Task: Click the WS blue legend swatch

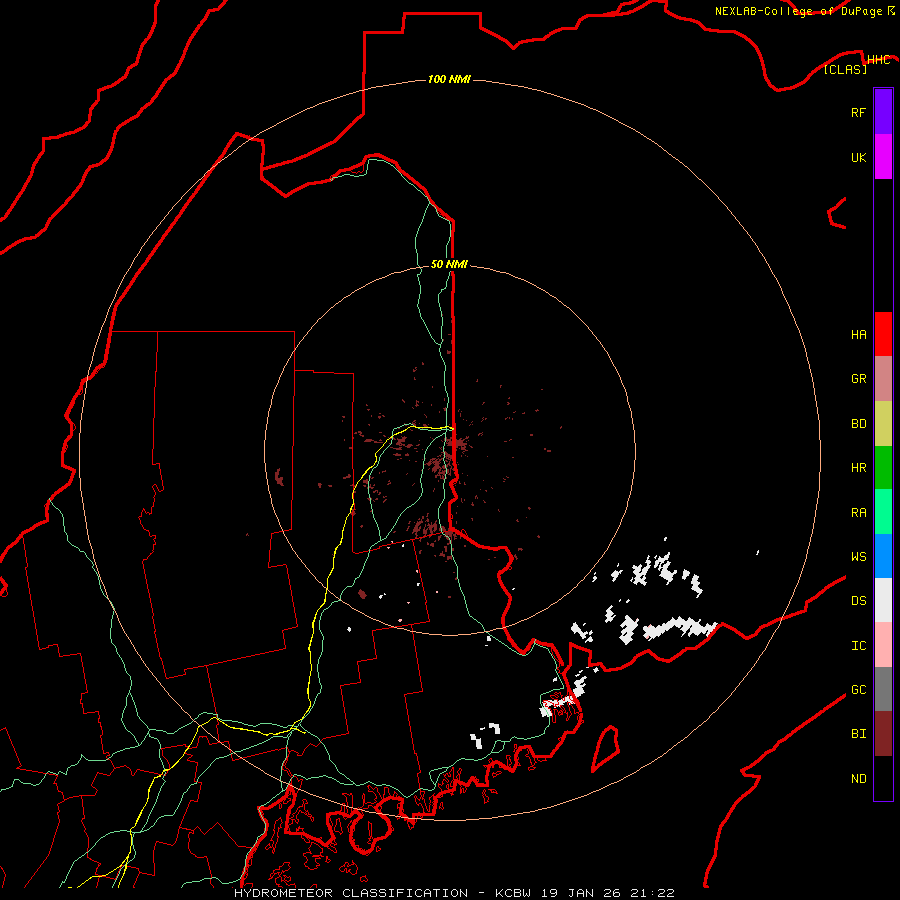Action: click(x=883, y=556)
